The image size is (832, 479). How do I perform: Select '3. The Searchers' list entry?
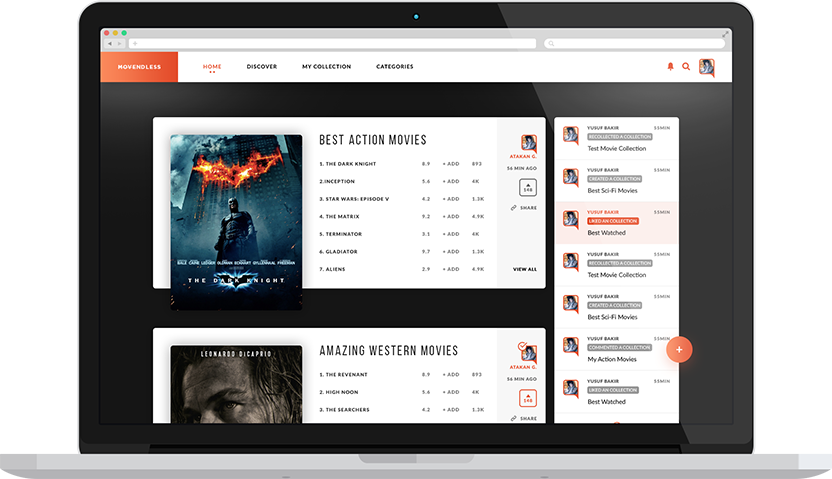pyautogui.click(x=344, y=410)
